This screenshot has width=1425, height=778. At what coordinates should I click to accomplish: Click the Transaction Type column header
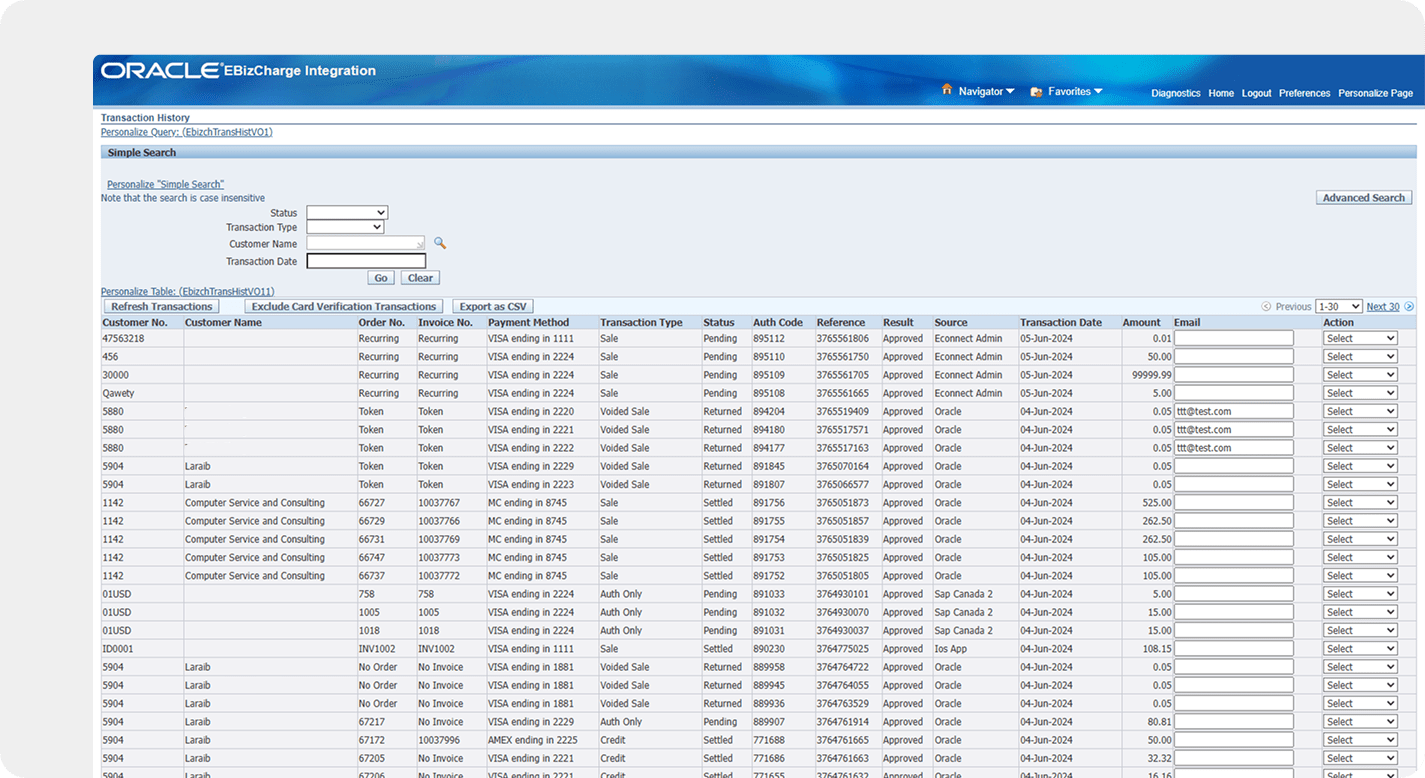coord(641,323)
